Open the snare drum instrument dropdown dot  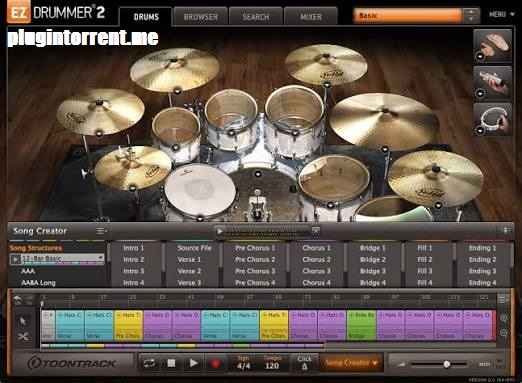pyautogui.click(x=200, y=218)
